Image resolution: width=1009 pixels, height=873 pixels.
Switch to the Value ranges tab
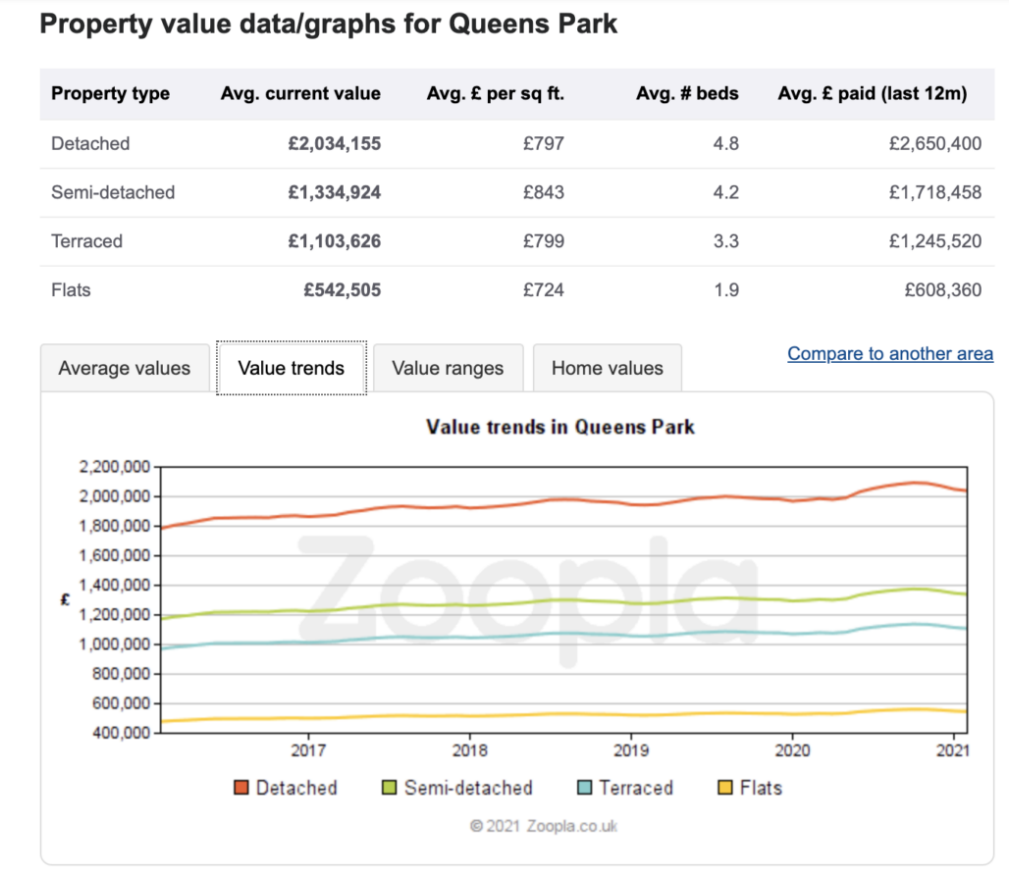tap(448, 368)
